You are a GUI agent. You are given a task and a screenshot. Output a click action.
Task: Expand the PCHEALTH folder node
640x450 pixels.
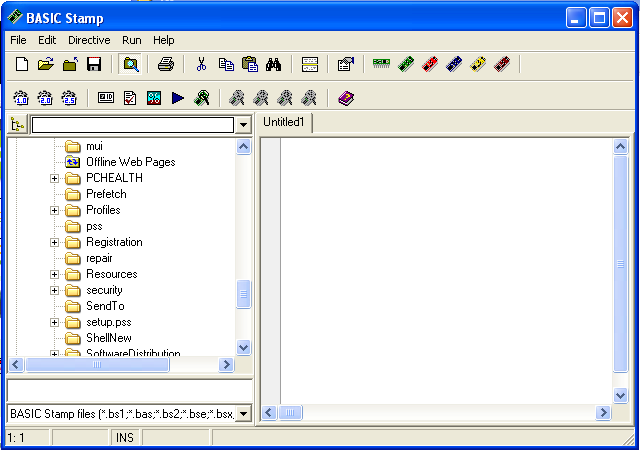[54, 178]
